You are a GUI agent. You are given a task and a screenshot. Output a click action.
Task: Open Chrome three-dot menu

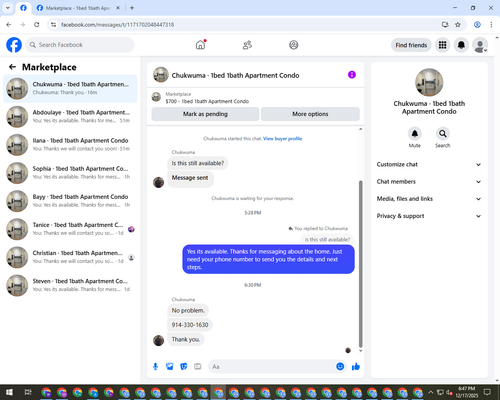point(491,25)
